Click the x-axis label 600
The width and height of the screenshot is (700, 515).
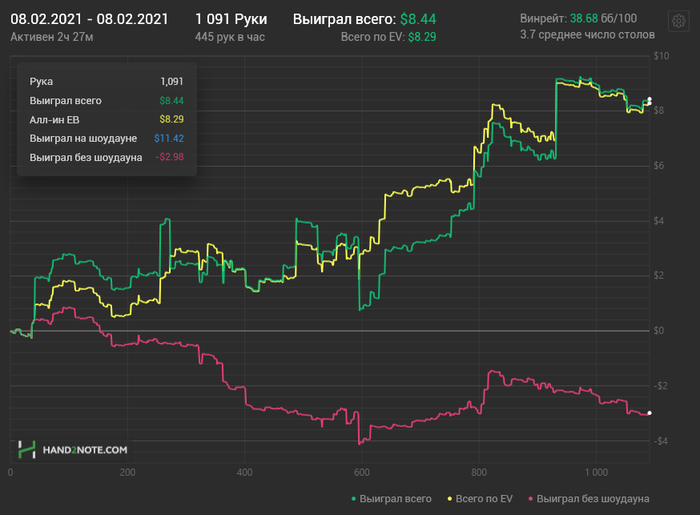pyautogui.click(x=362, y=472)
